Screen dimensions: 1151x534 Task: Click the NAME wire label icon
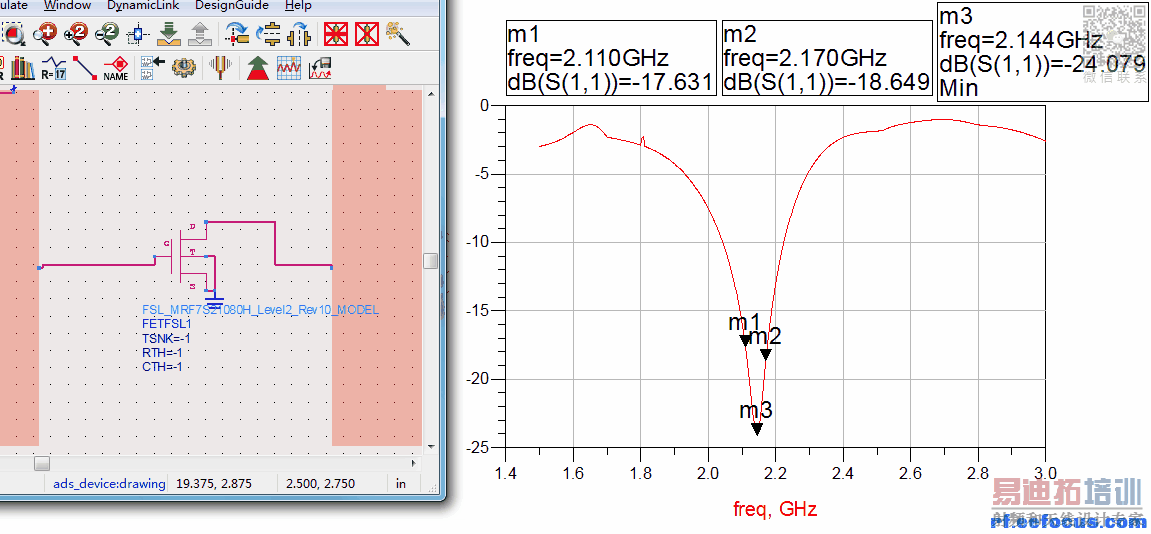coord(116,68)
